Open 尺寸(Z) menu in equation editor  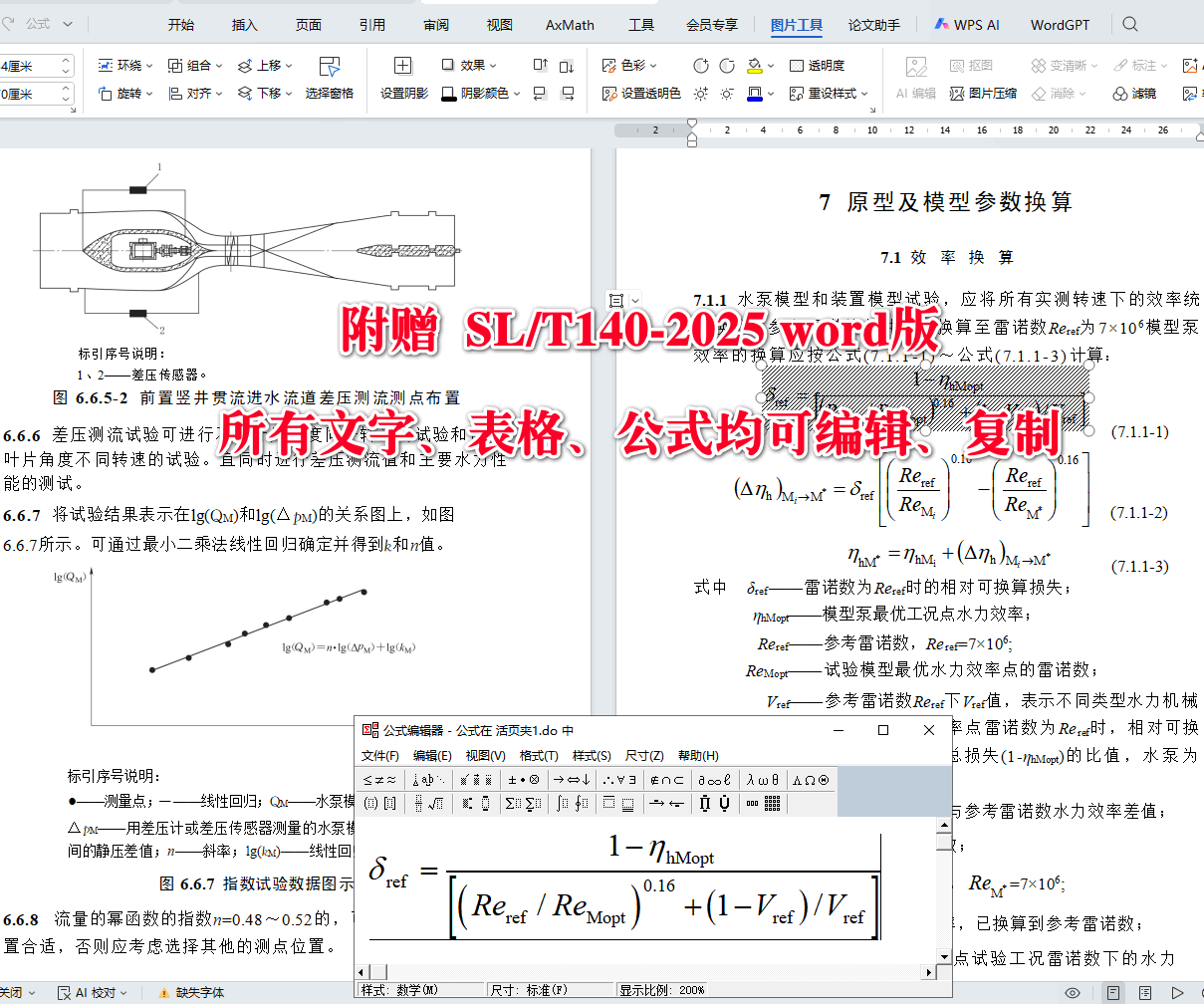(644, 755)
